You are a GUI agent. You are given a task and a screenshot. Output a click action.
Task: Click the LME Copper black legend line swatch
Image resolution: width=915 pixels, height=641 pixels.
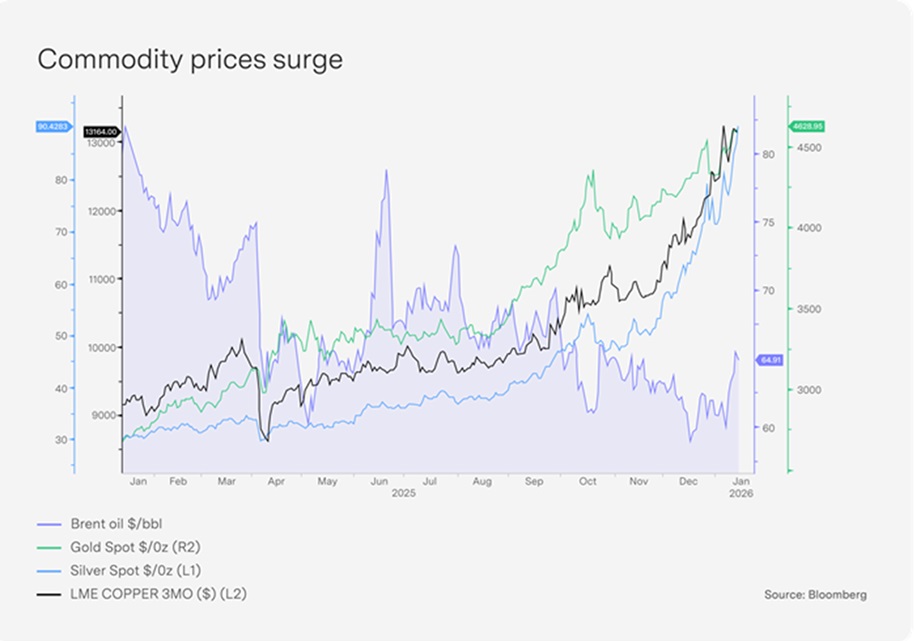[49, 594]
